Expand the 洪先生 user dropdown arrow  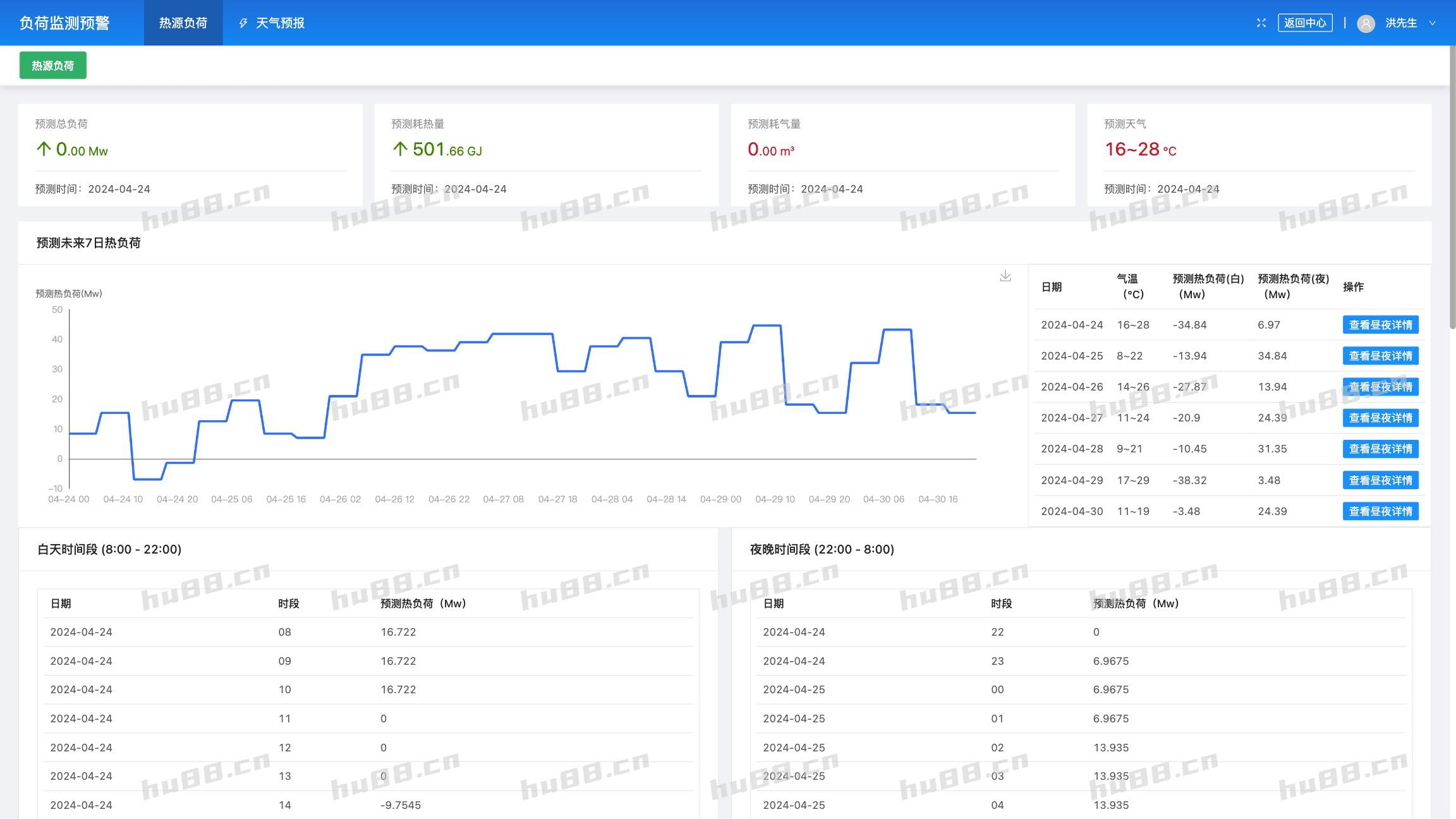pos(1433,23)
